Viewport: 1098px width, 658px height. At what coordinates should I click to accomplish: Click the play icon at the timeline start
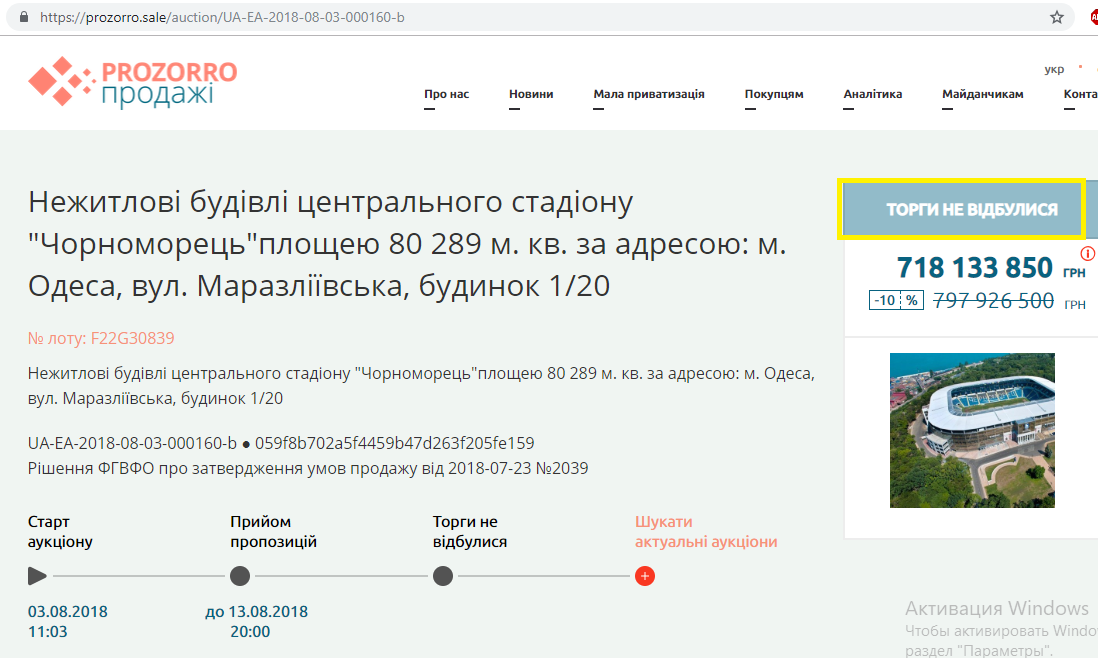pos(37,576)
